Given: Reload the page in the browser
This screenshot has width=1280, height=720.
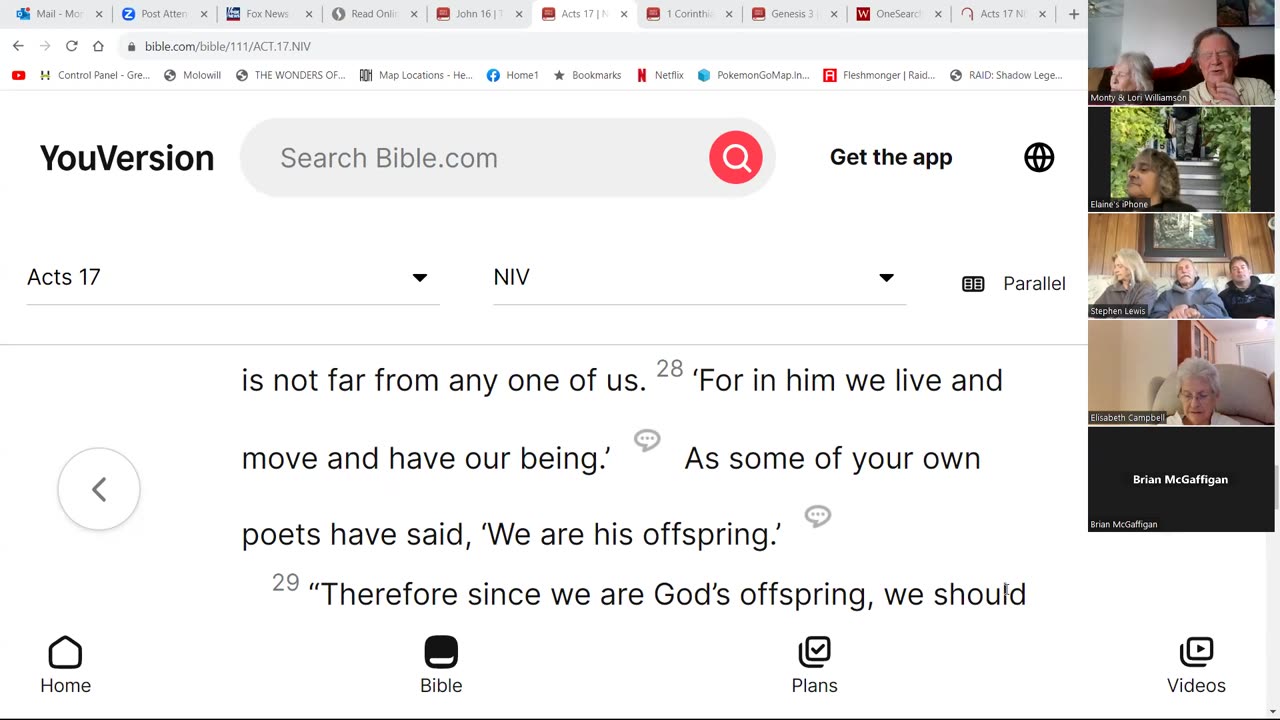Looking at the screenshot, I should pos(72,46).
